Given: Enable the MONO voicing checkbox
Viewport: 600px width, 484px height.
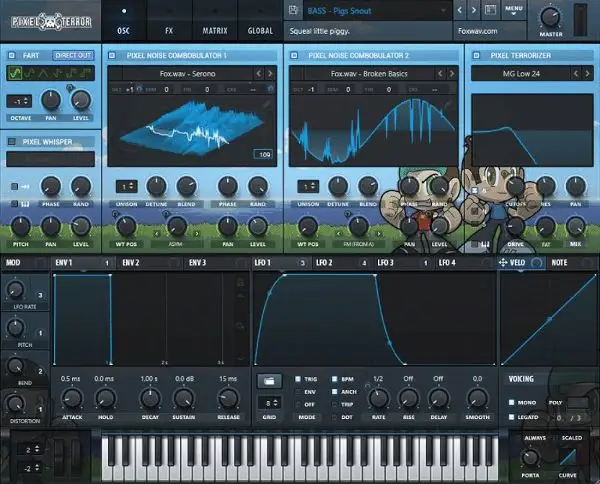Looking at the screenshot, I should [x=512, y=402].
